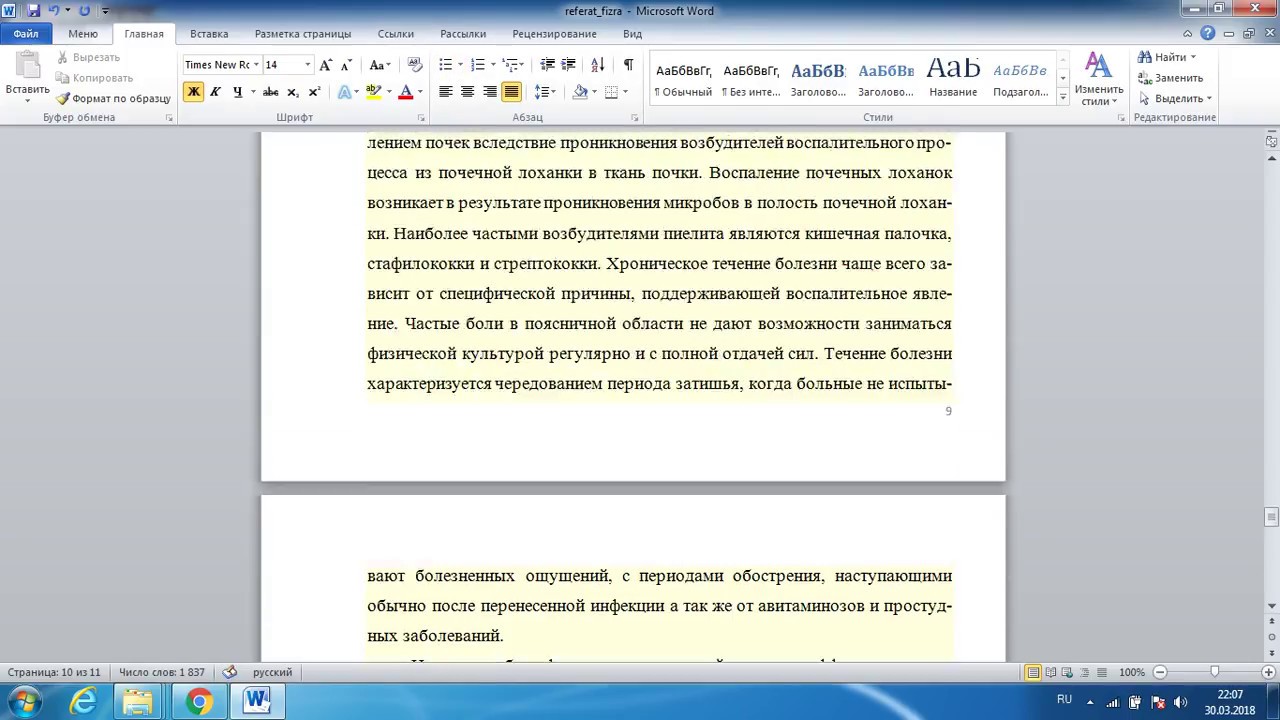Toggle italic formatting
Image resolution: width=1280 pixels, height=720 pixels.
(215, 92)
